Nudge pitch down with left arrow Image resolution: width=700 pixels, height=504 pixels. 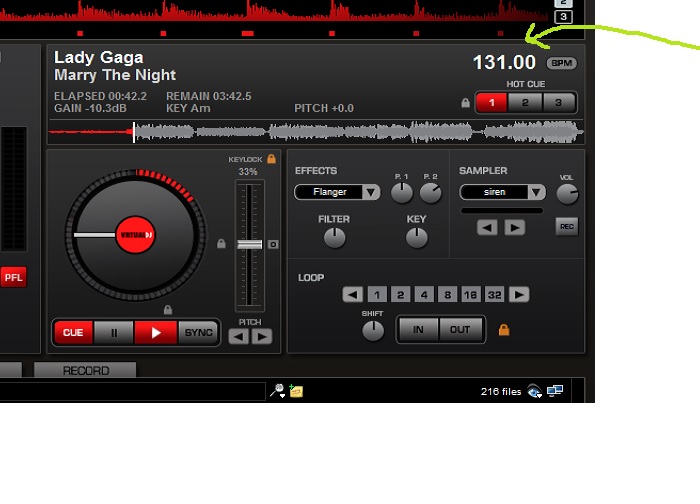pos(239,336)
